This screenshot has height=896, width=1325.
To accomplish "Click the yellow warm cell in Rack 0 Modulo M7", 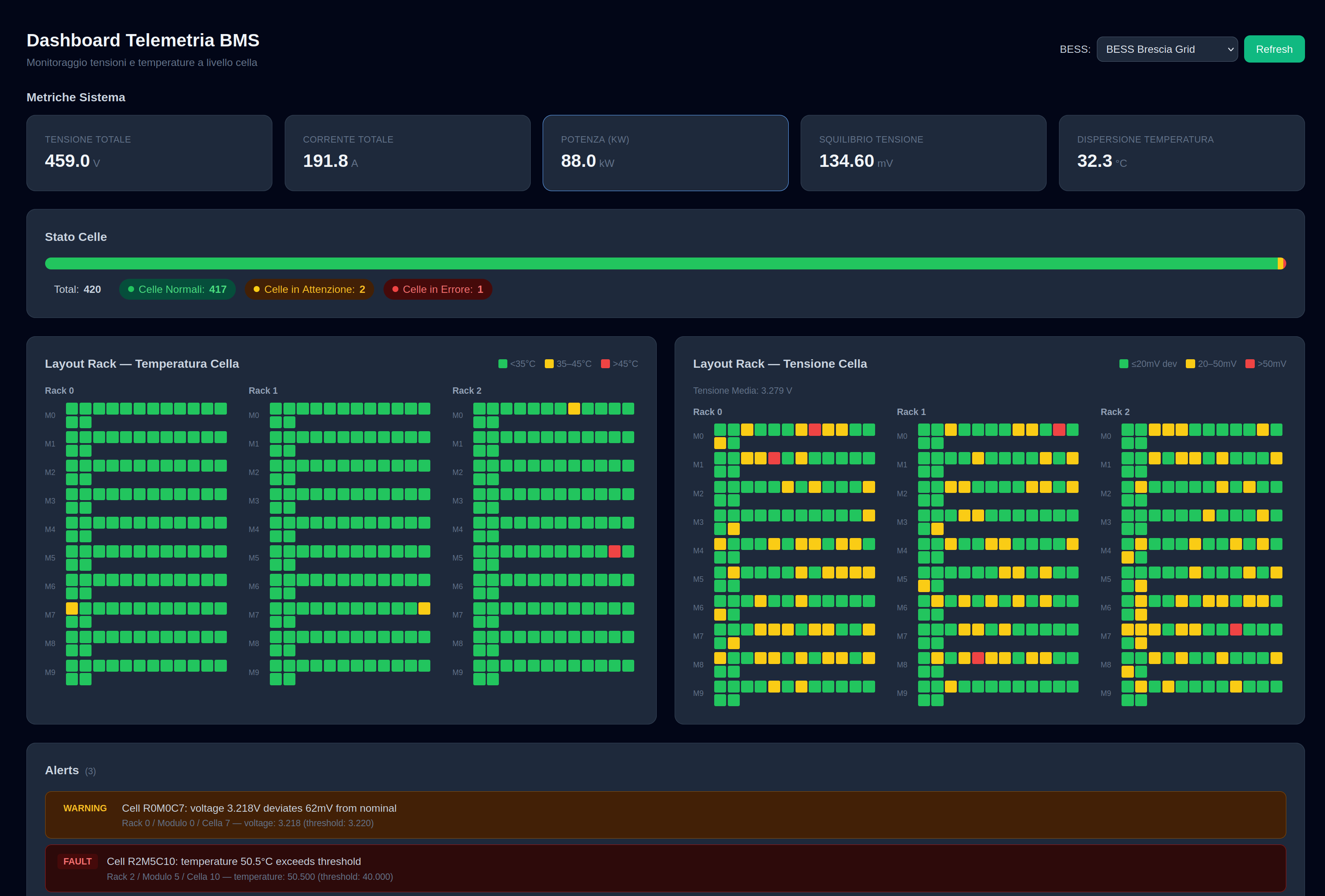I will tap(71, 608).
